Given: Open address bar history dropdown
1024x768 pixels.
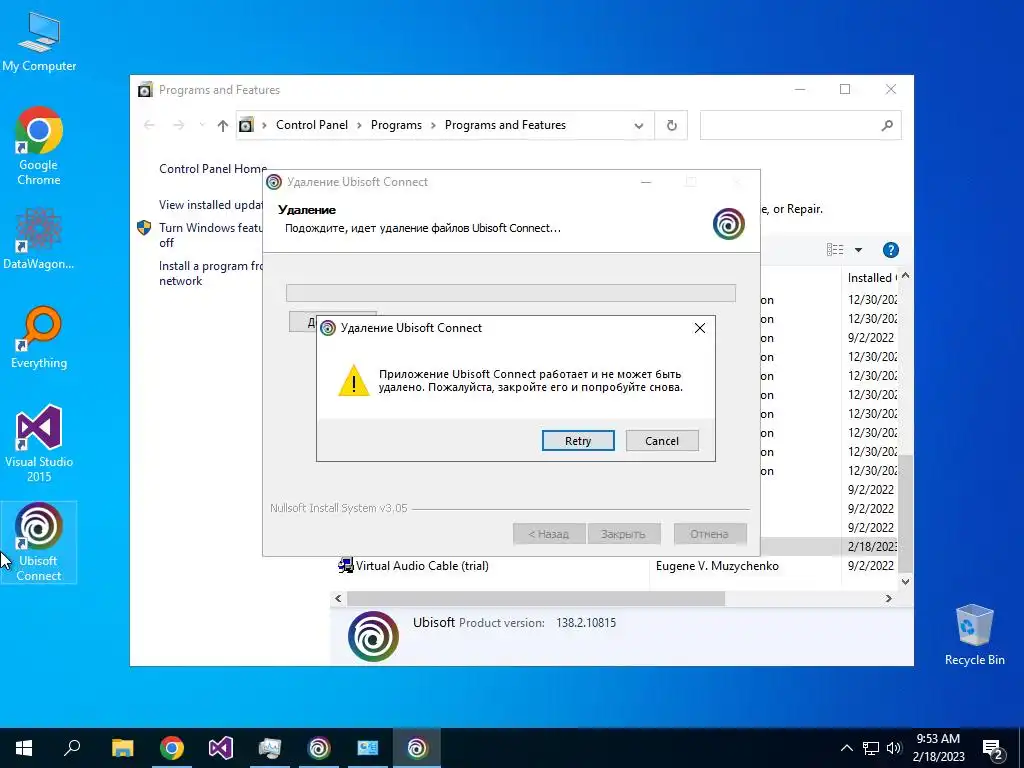Looking at the screenshot, I should (x=639, y=125).
